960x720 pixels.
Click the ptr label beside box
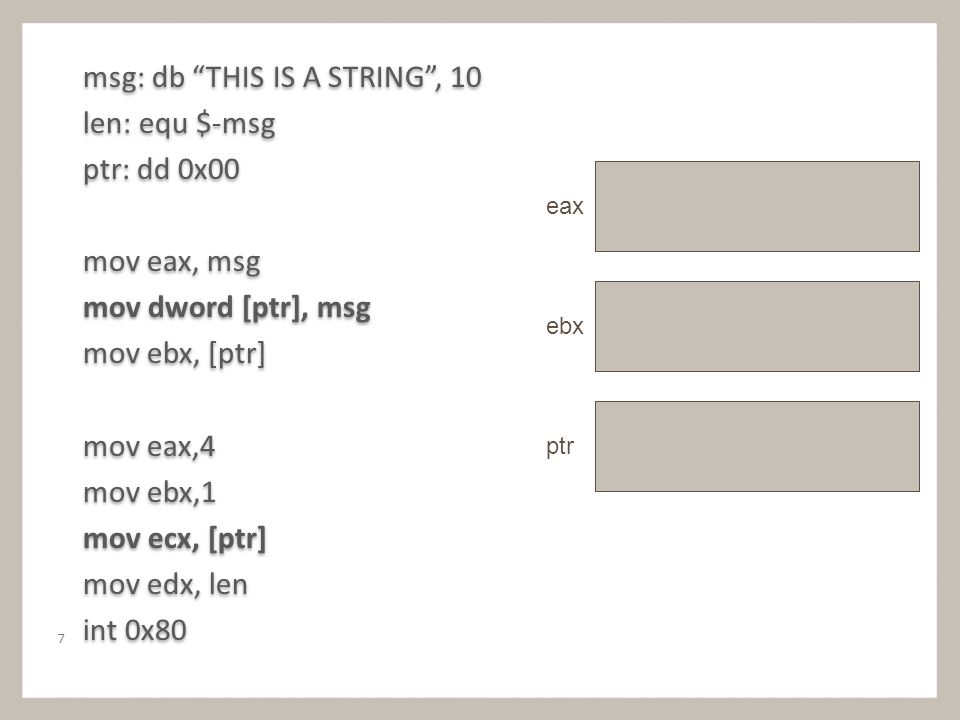point(560,446)
